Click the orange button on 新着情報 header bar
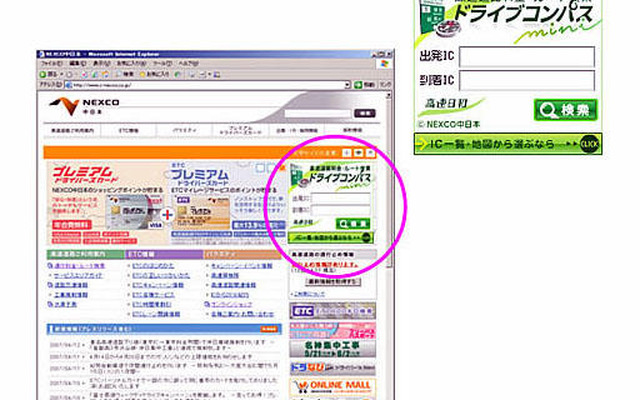 pos(269,329)
